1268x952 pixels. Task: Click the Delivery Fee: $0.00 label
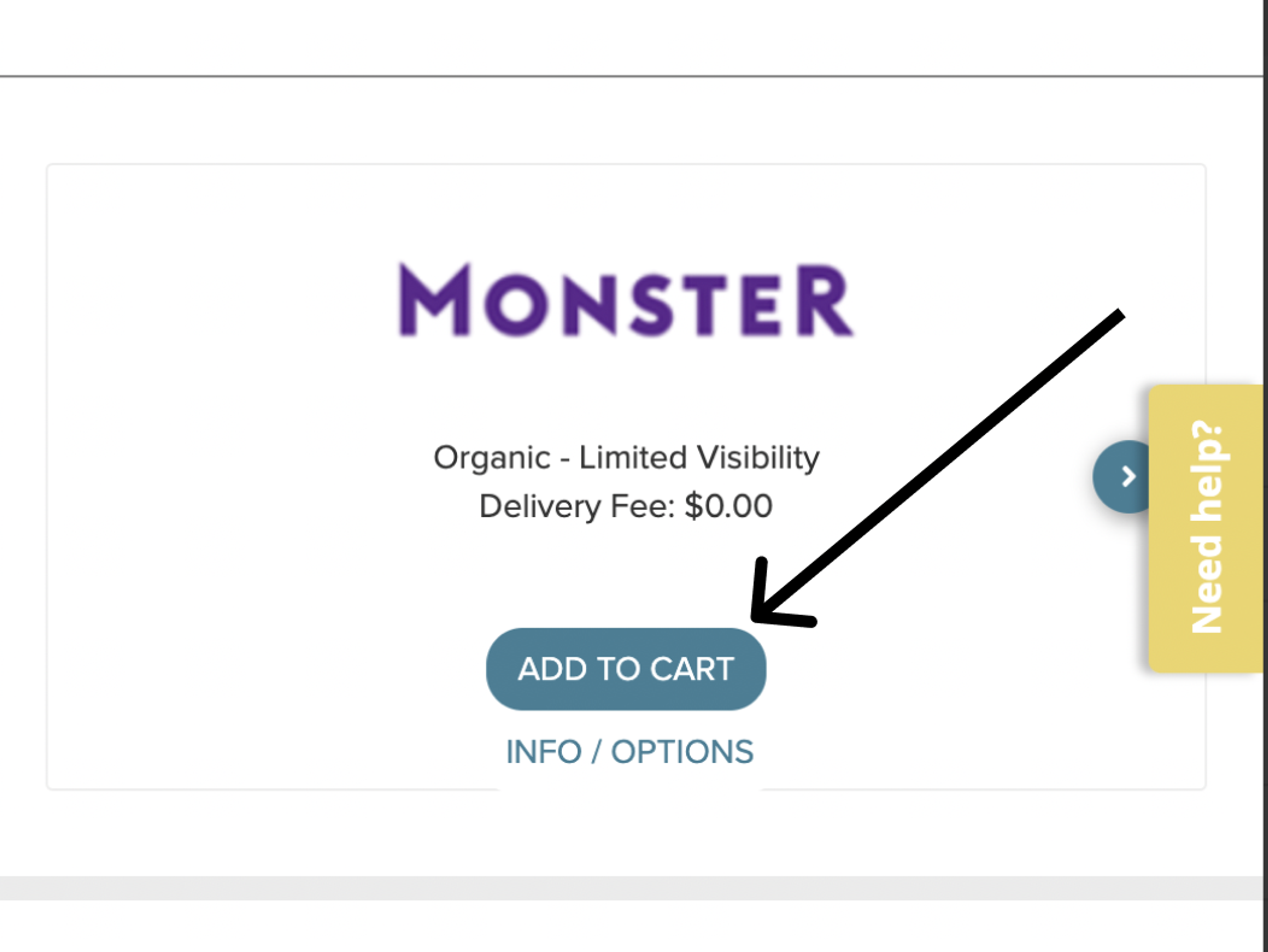(x=626, y=506)
